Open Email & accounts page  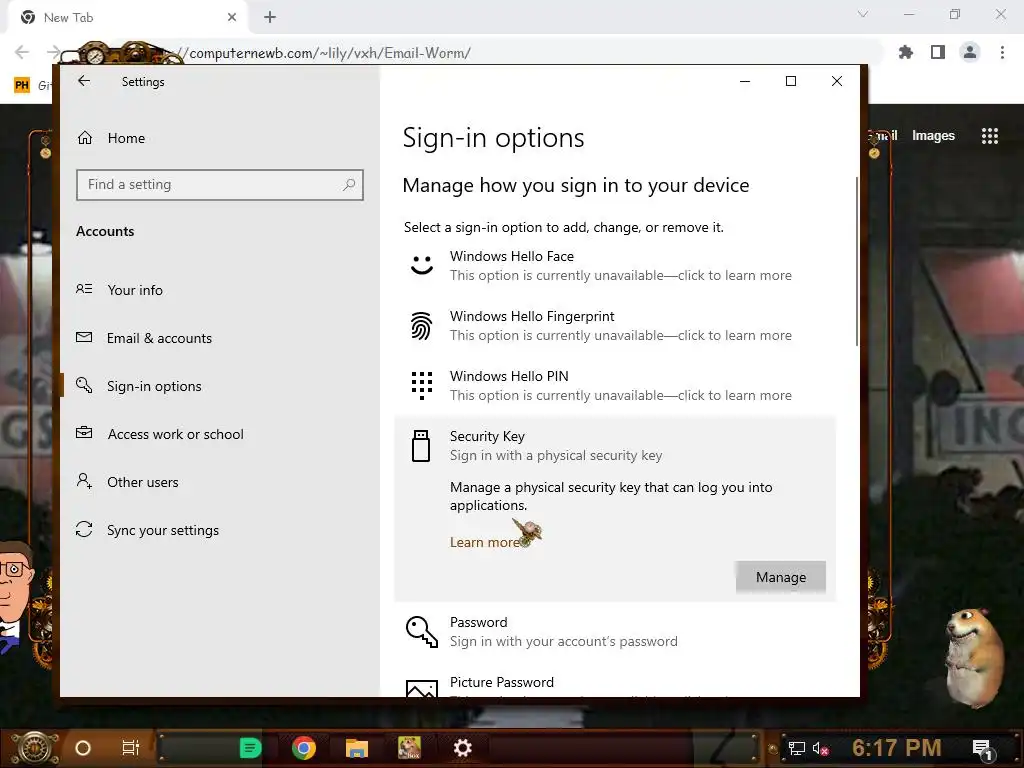pos(159,338)
